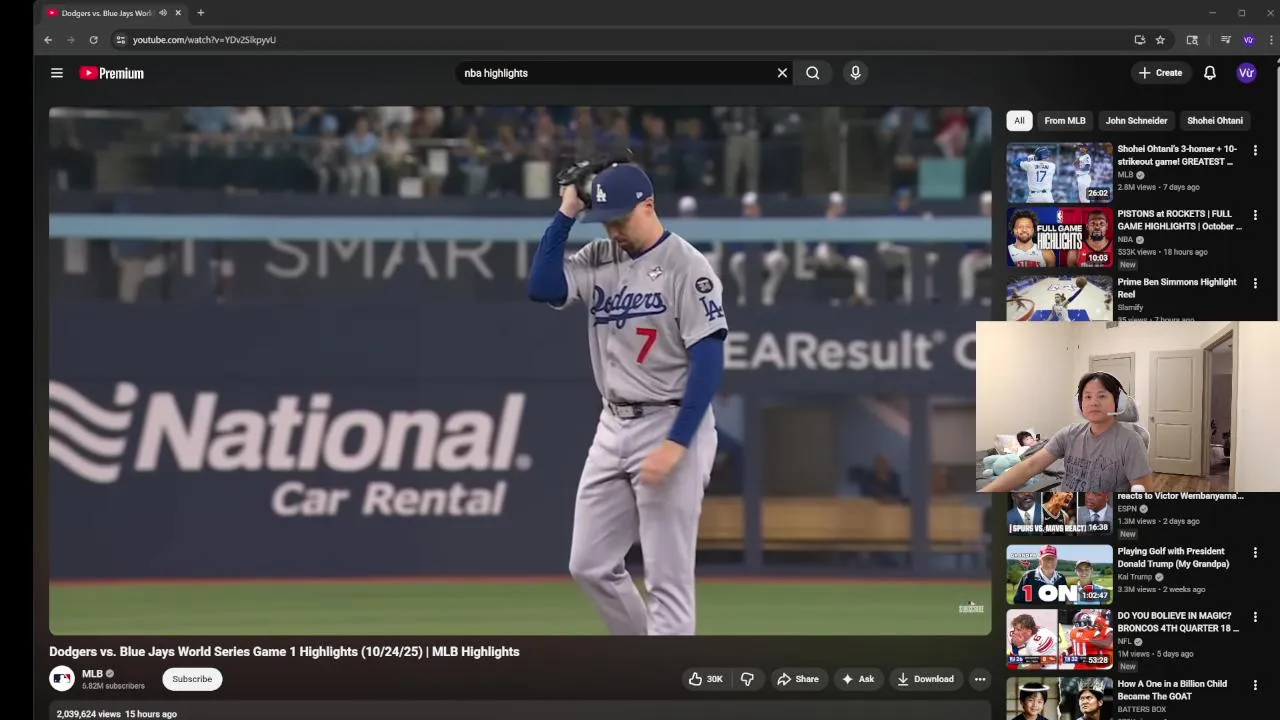Open the Playing Golf 1 ON 1 thumbnail
This screenshot has width=1280, height=720.
tap(1059, 574)
